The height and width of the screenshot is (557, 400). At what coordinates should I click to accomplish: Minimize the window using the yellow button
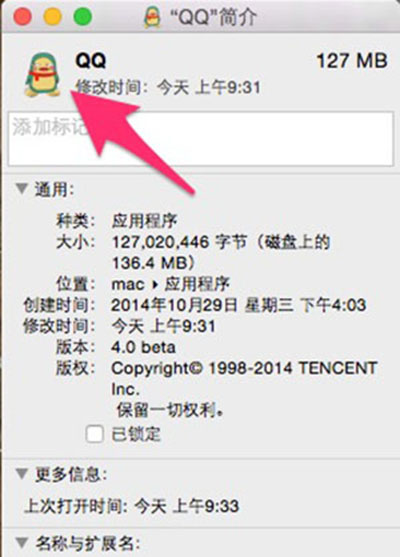[53, 16]
